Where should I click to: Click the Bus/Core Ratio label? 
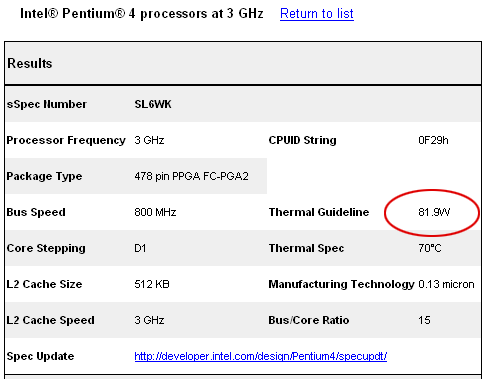pos(309,320)
